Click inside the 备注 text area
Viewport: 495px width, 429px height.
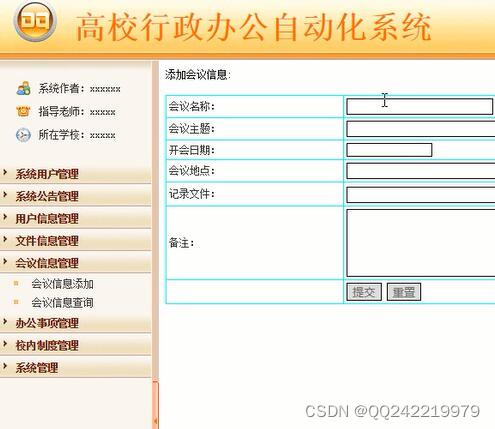tap(421, 243)
